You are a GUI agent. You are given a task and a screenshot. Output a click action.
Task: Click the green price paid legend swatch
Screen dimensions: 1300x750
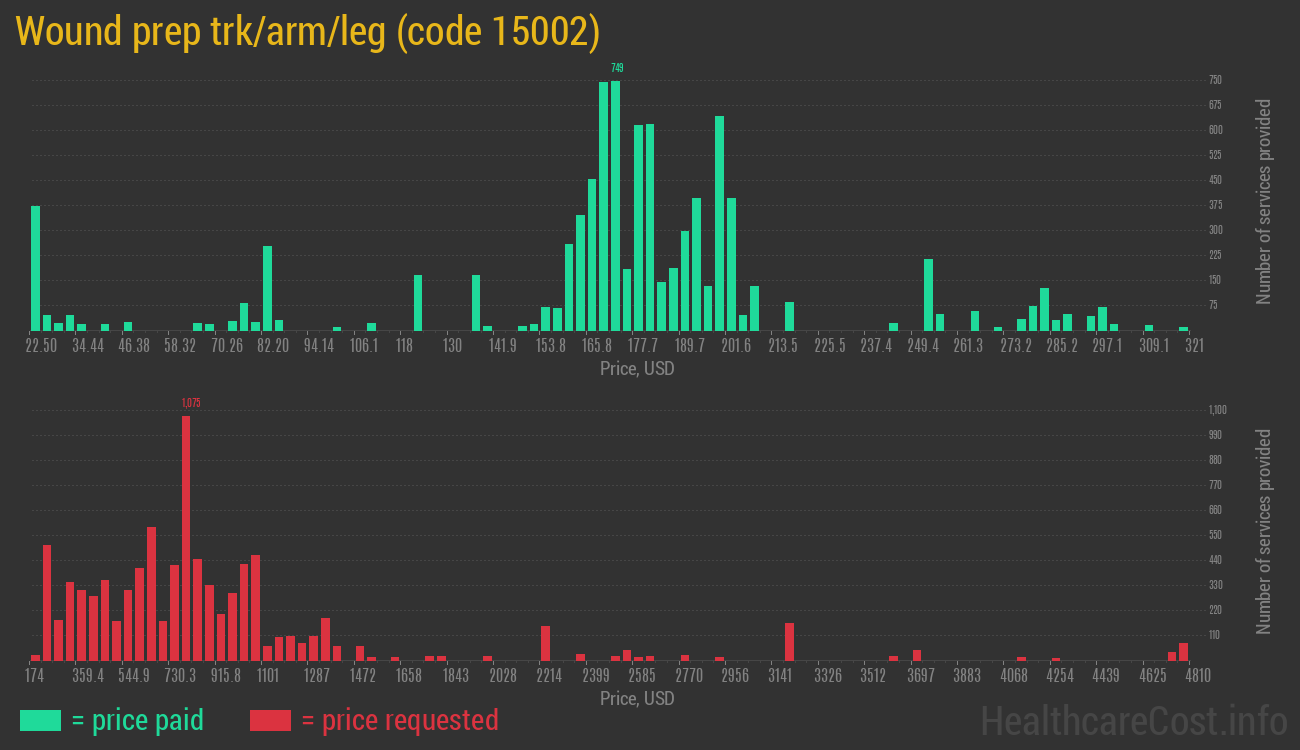(40, 720)
